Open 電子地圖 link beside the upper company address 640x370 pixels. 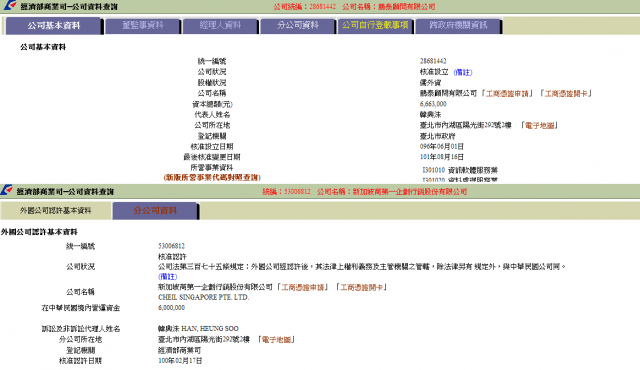point(539,126)
